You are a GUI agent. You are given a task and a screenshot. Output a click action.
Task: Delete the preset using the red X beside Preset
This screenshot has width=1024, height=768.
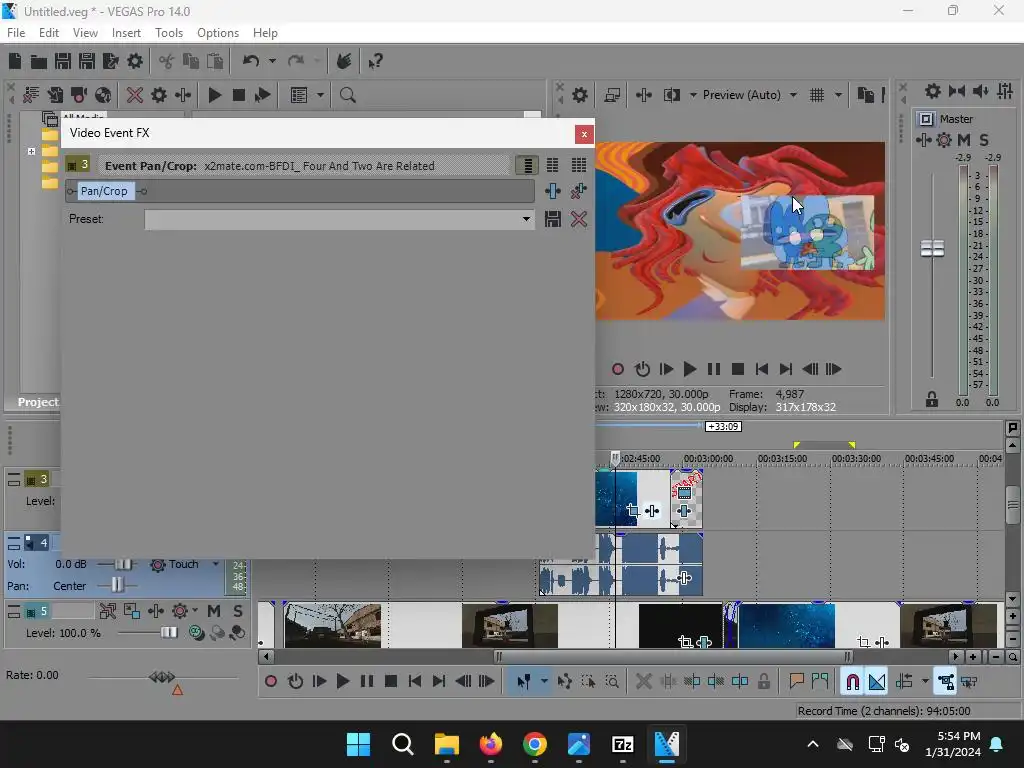coord(579,219)
